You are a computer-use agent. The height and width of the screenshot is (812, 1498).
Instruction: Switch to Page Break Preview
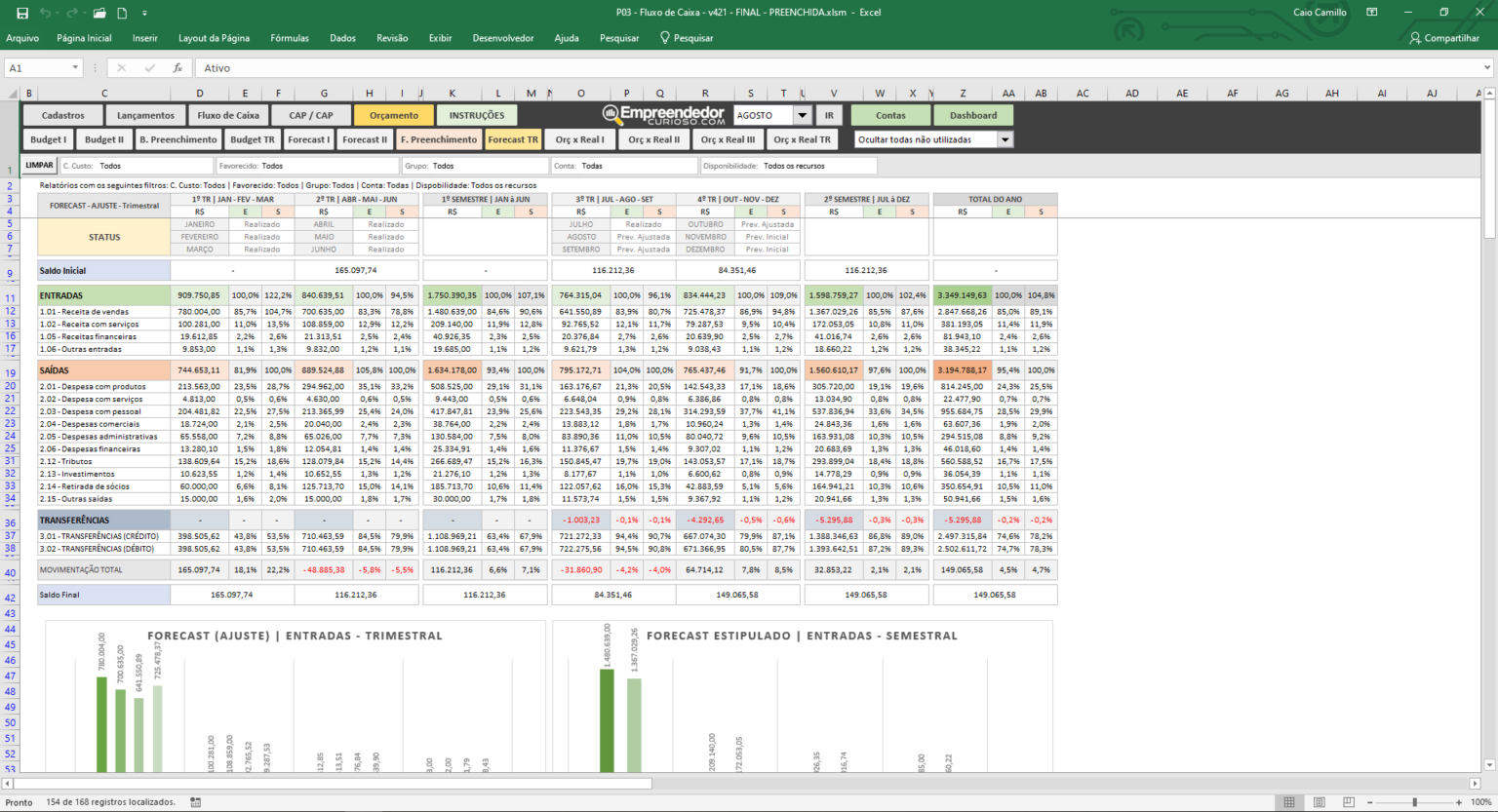(1348, 802)
